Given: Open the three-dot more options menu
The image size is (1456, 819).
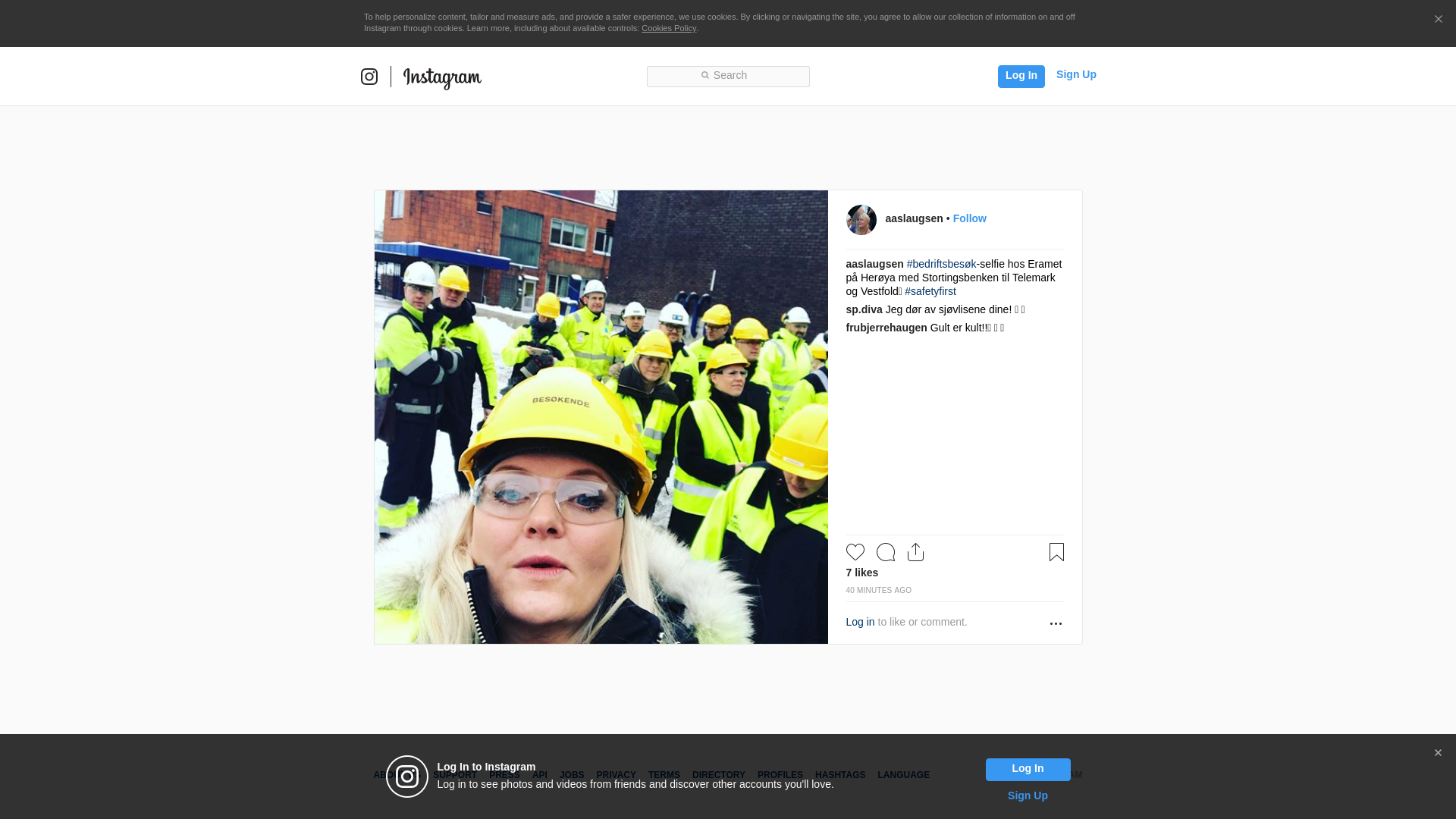Looking at the screenshot, I should click(x=1056, y=623).
